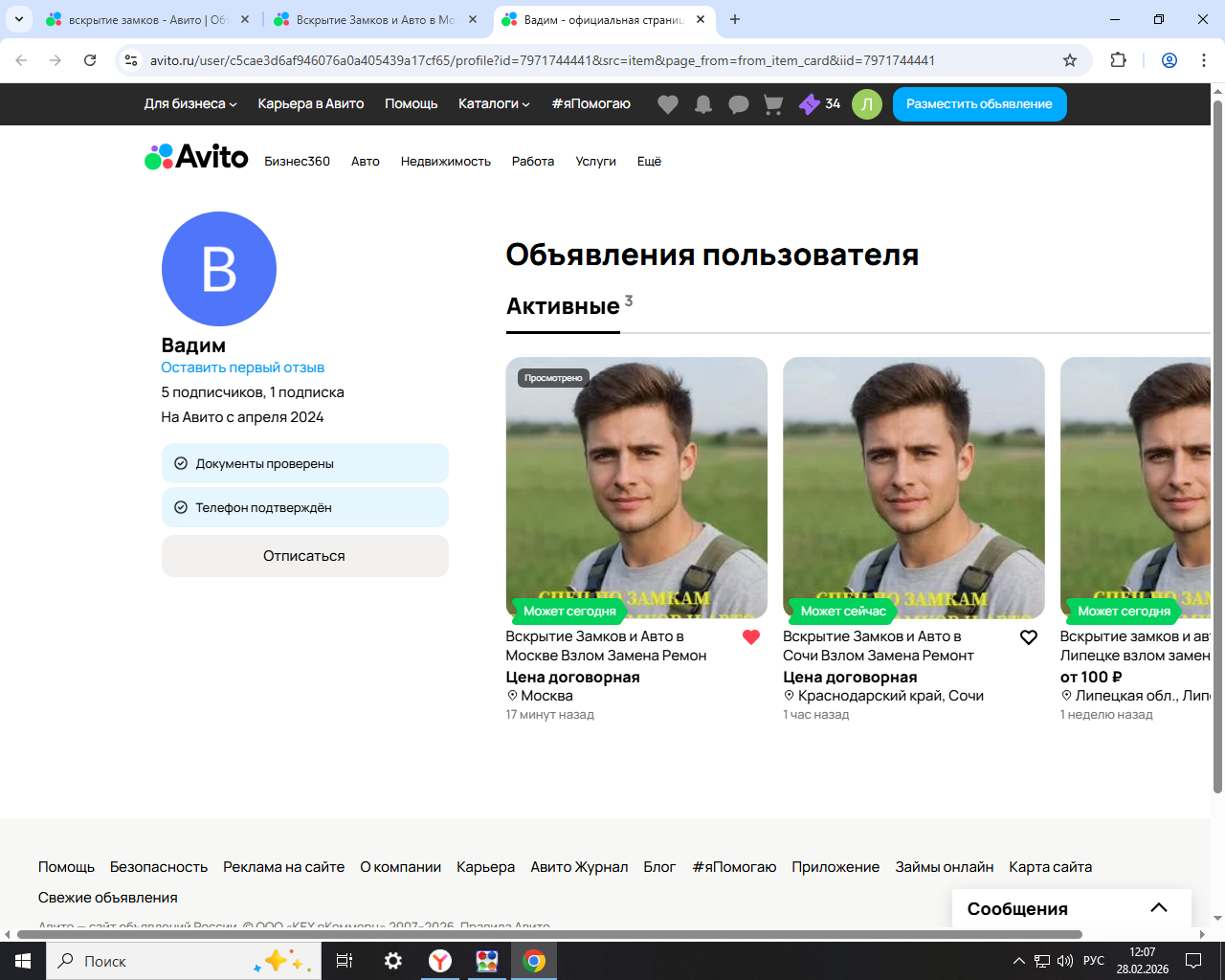The width and height of the screenshot is (1225, 980).
Task: Launch Yandex Browser from taskbar
Action: coord(440,961)
